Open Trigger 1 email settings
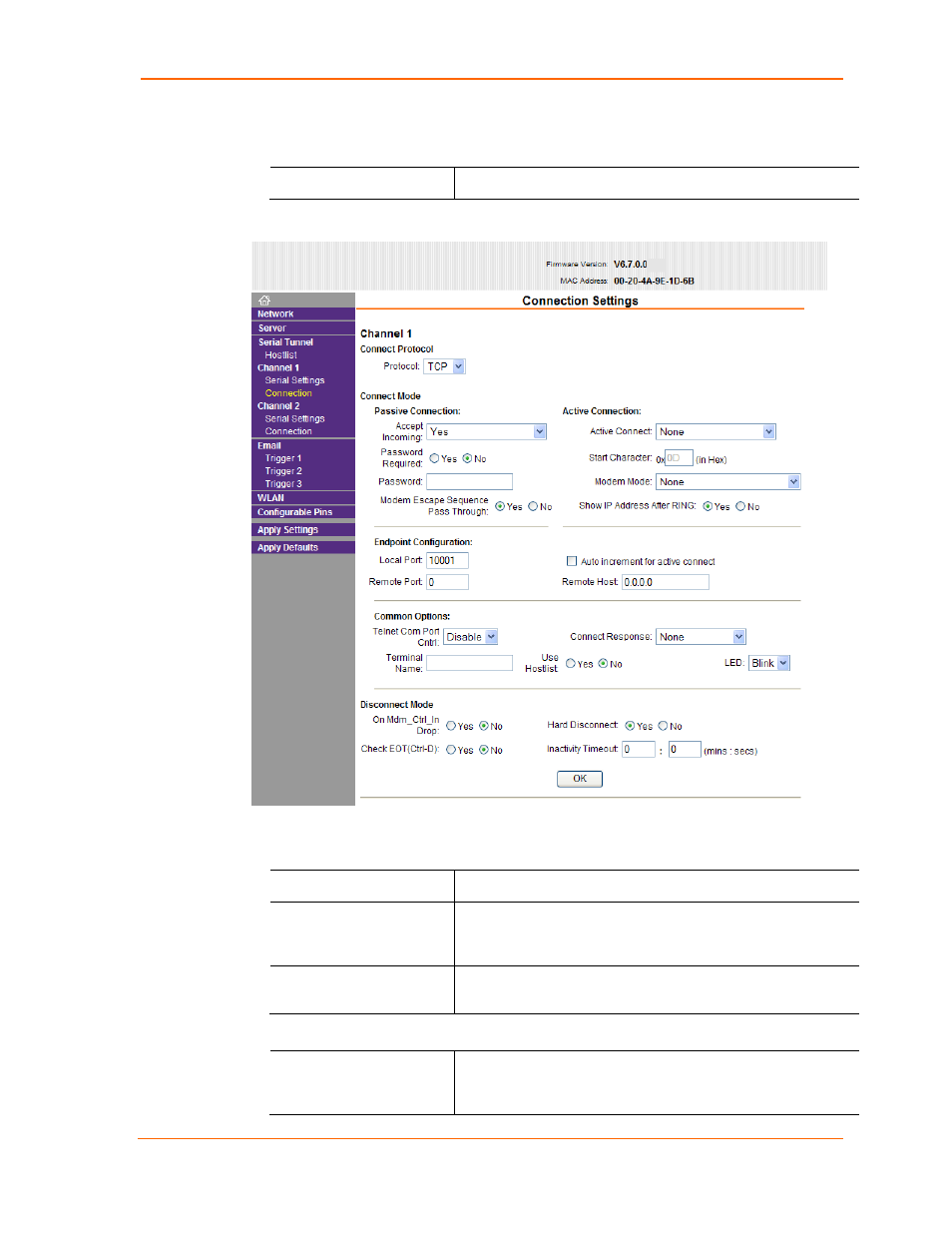952x1233 pixels. [283, 459]
